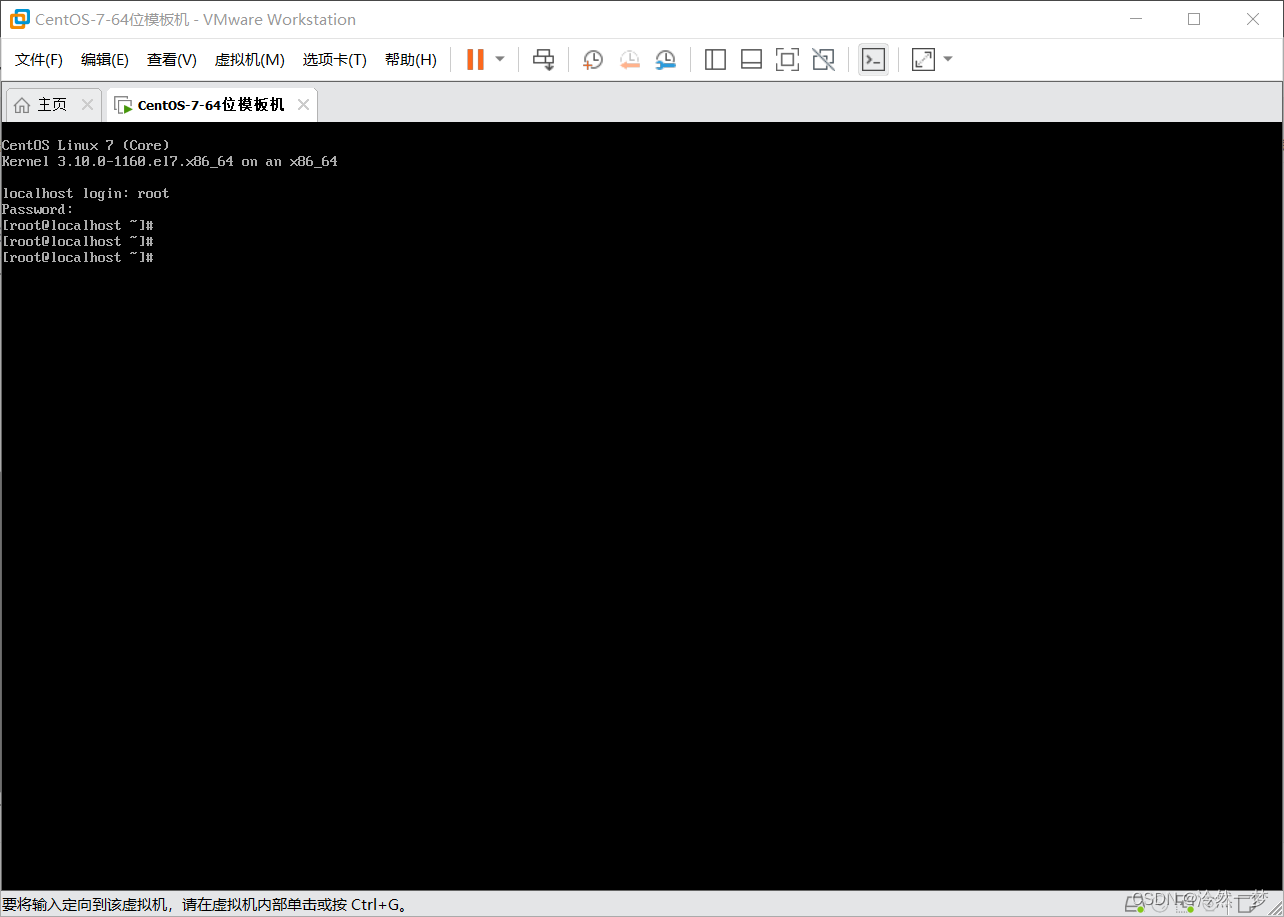Screen dimensions: 1284x917
Task: Toggle the thumbnail bar view
Action: point(751,60)
